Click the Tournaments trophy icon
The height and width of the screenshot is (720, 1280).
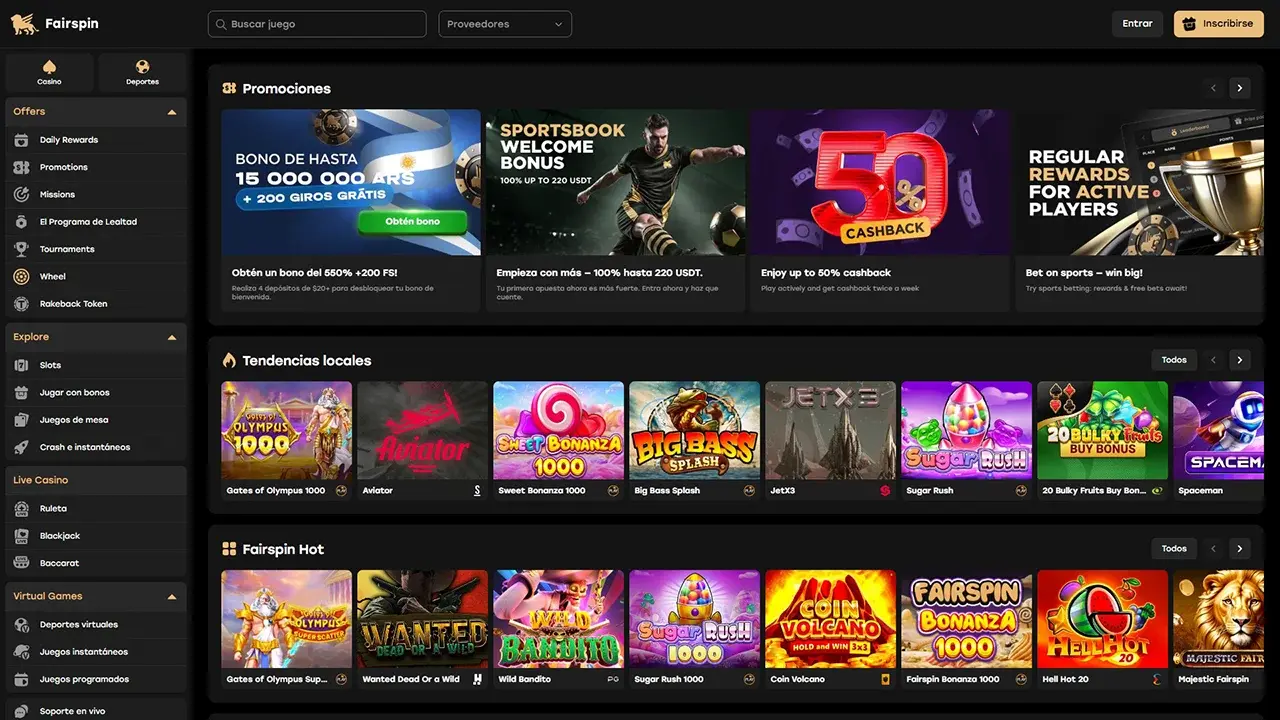tap(21, 249)
